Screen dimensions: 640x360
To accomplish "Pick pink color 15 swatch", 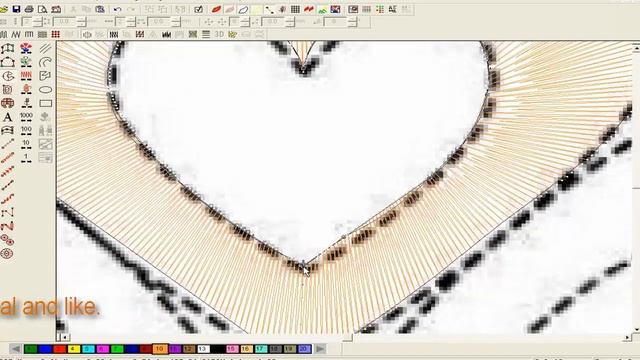I will (232, 349).
